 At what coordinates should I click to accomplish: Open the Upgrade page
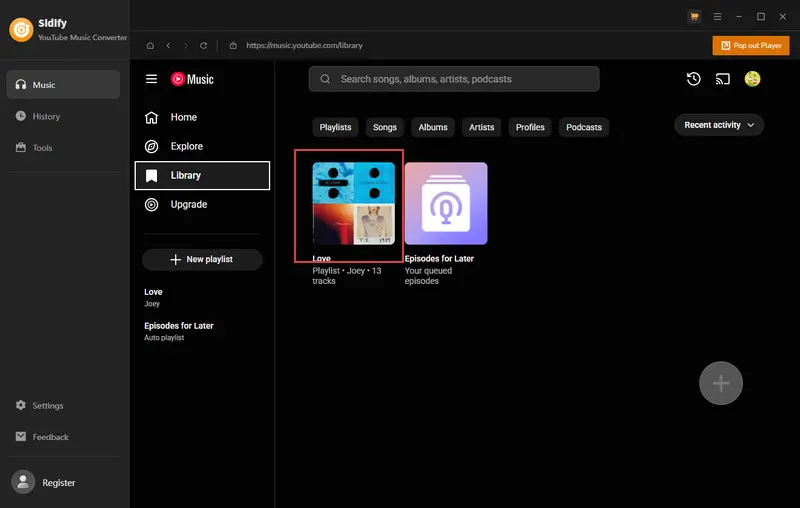pos(202,205)
